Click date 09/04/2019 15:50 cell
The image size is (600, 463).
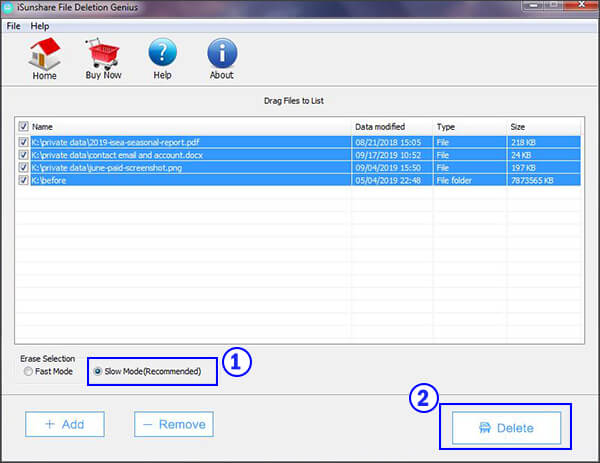point(388,168)
